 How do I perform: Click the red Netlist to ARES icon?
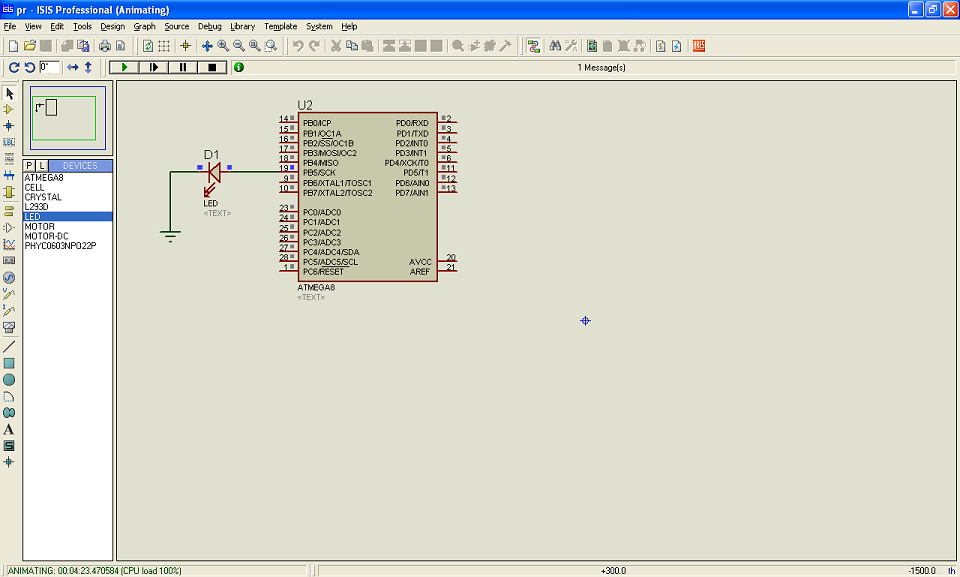[699, 46]
